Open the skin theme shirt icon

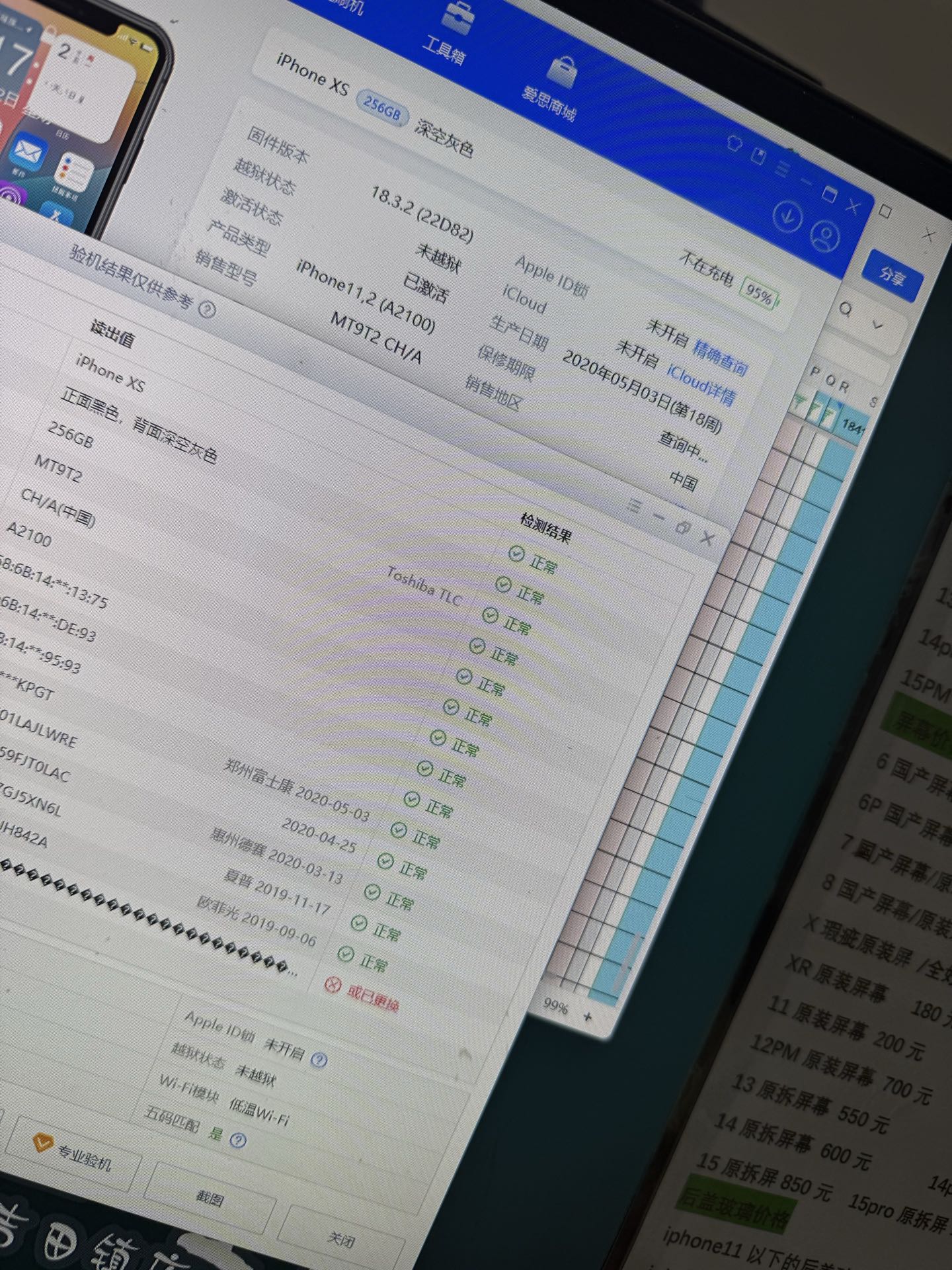click(x=734, y=143)
